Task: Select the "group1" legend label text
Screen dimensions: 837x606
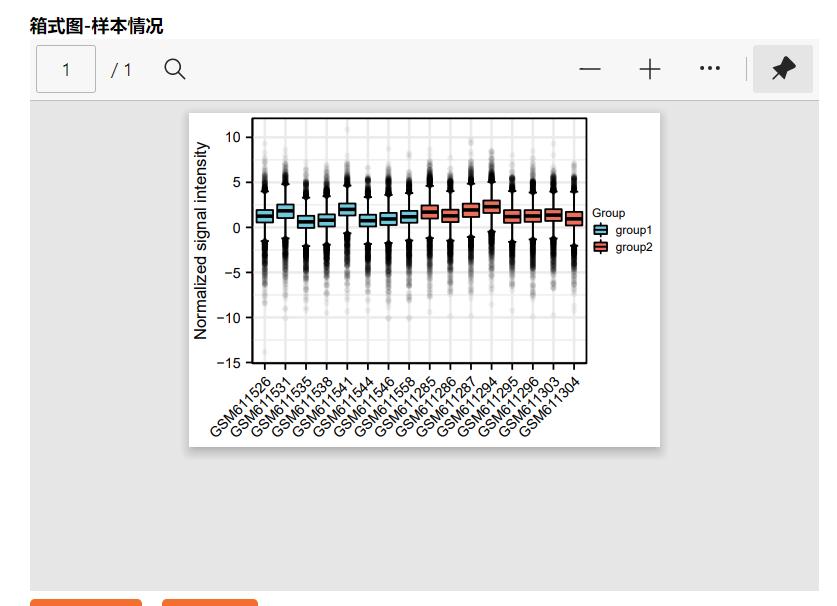Action: point(633,230)
